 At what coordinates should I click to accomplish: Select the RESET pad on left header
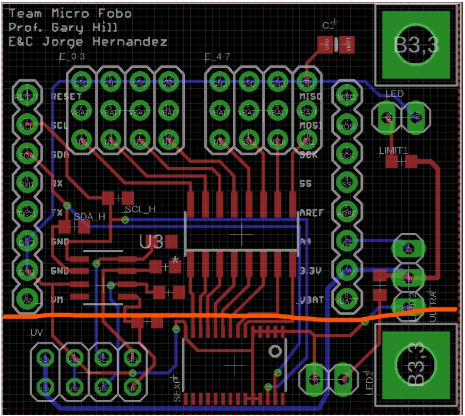click(x=27, y=96)
